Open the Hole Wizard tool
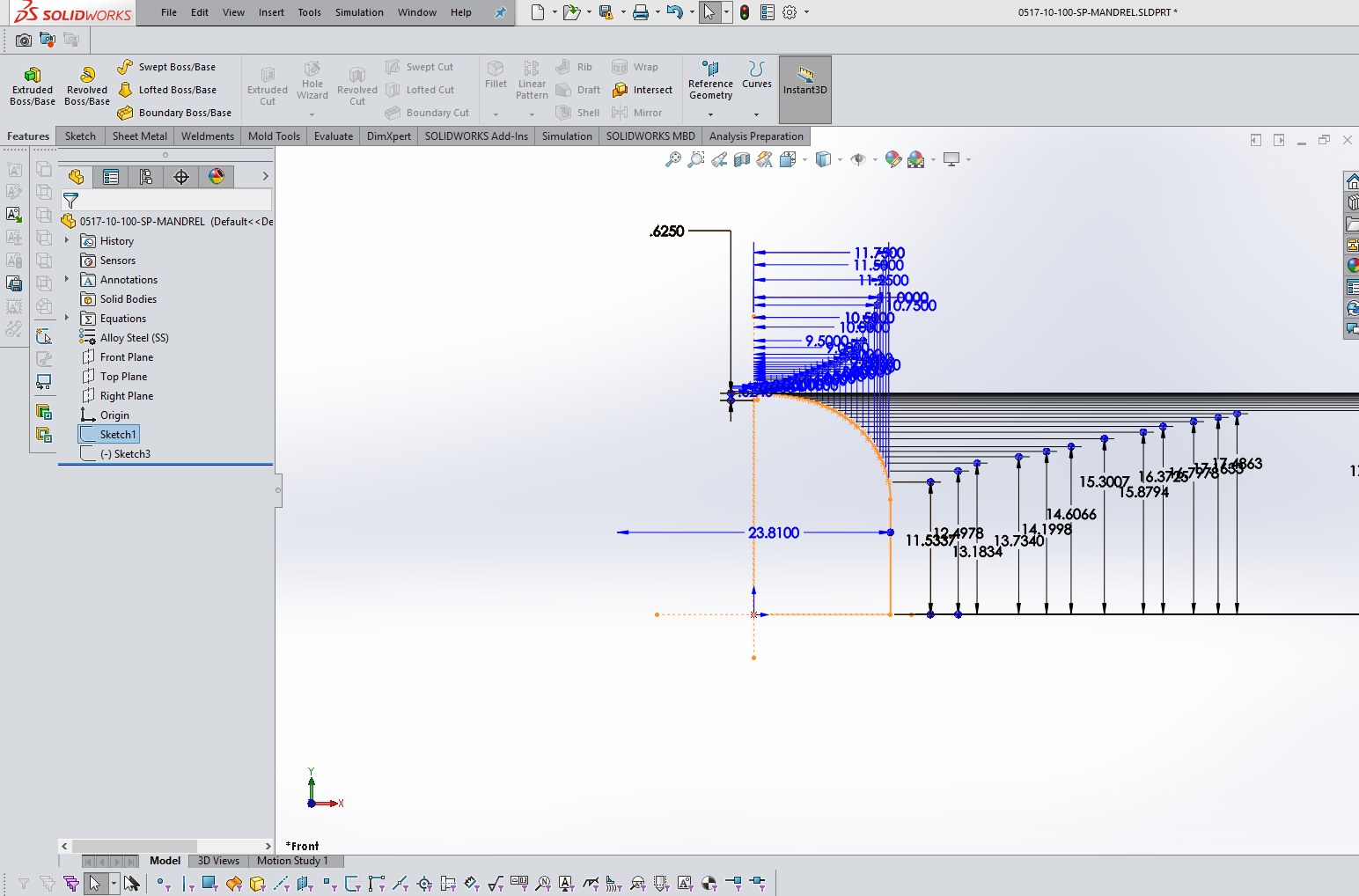1359x896 pixels. (x=312, y=84)
